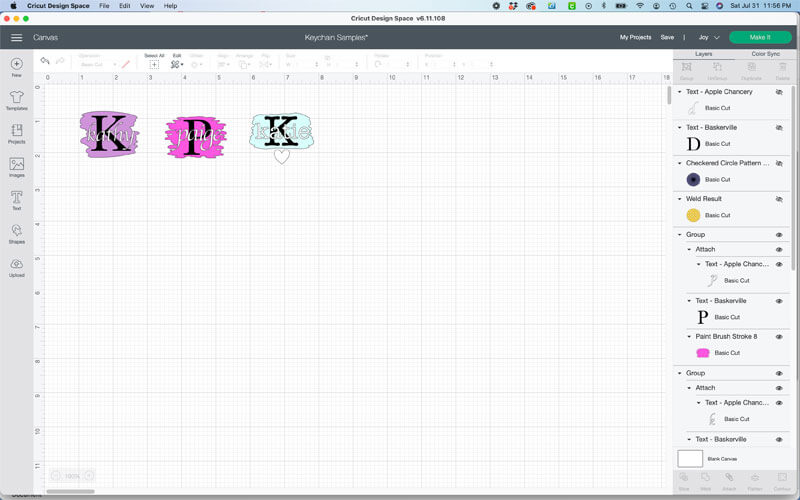Hide the second Group layer
This screenshot has height=500, width=800.
[x=779, y=374]
